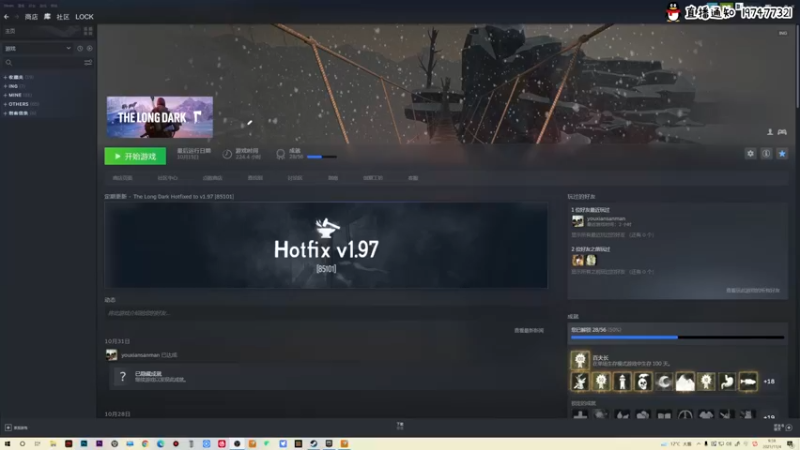
Task: Click the library search field
Action: point(43,62)
